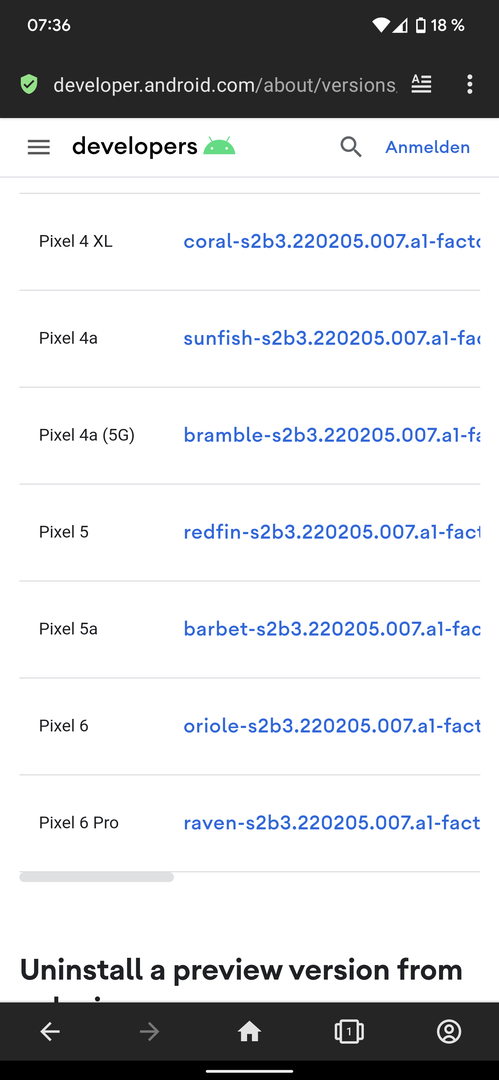The height and width of the screenshot is (1080, 499).
Task: Tap the Android developers logo
Action: (x=154, y=147)
